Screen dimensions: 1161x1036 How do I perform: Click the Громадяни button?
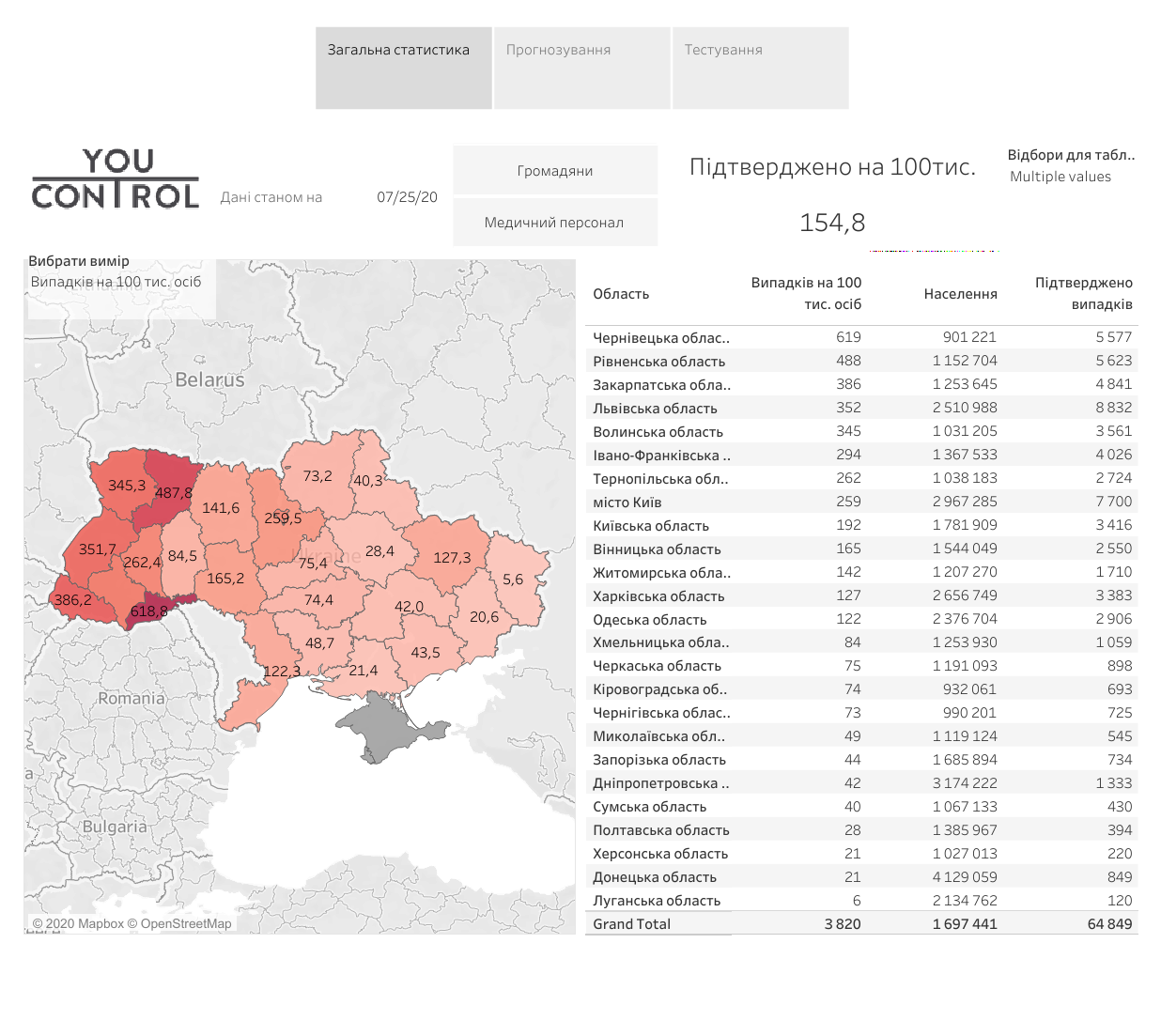555,170
